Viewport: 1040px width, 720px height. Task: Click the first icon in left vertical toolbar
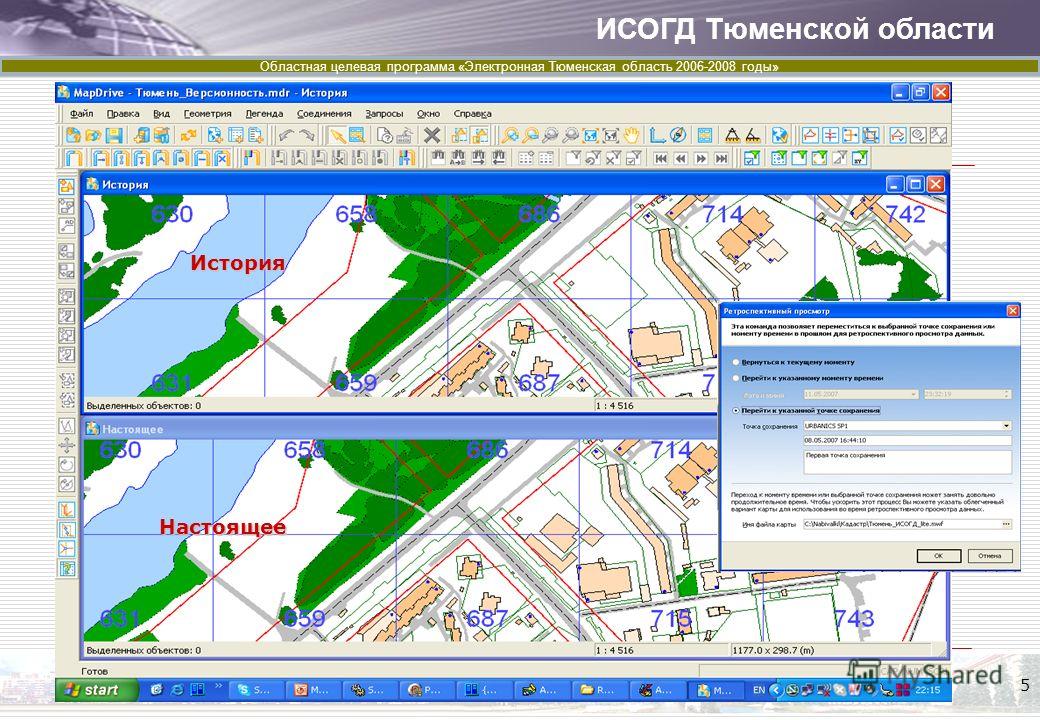pos(66,186)
